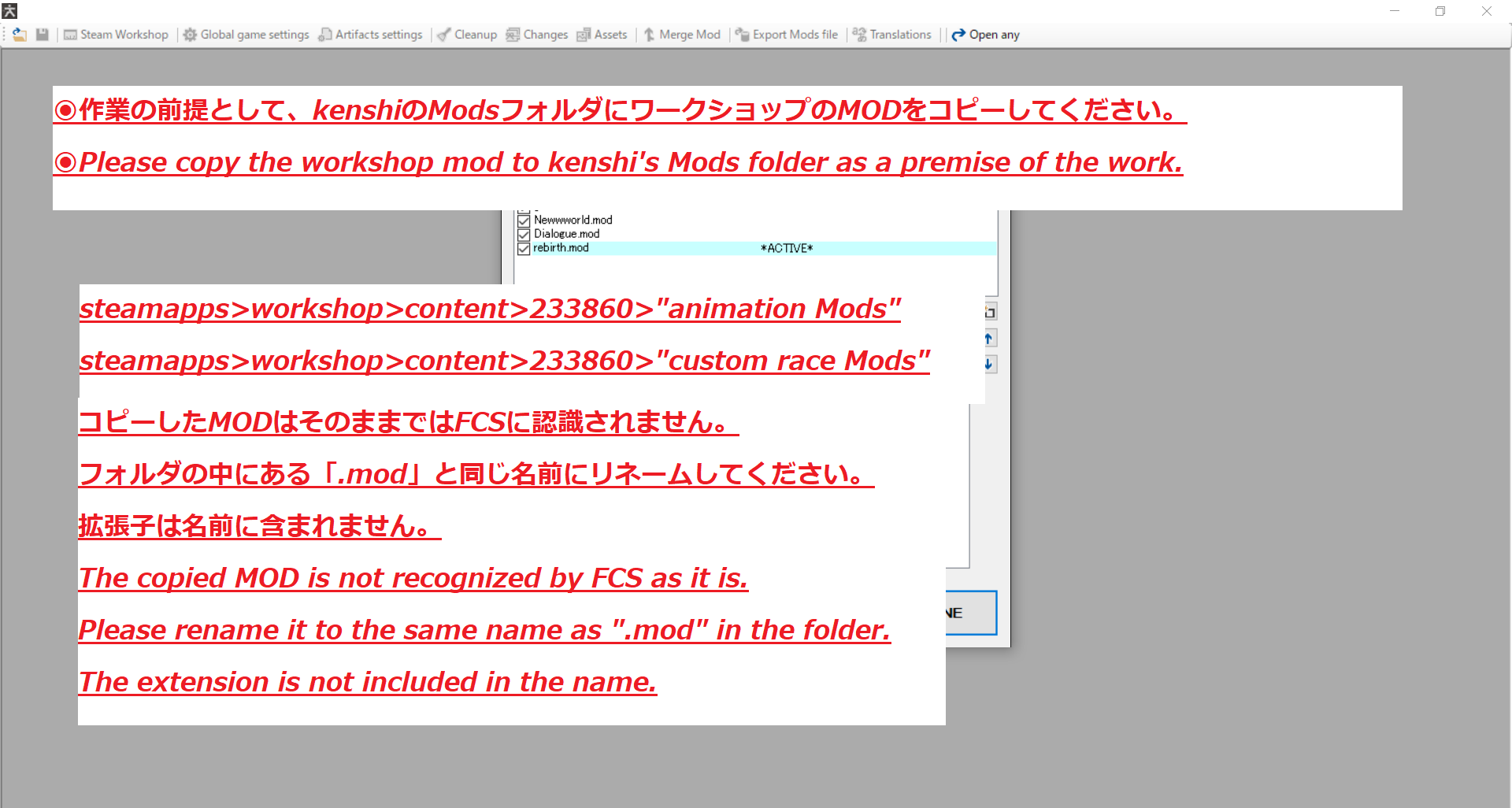This screenshot has height=808, width=1512.
Task: Click the Merge Mod toolbar button
Action: click(682, 35)
